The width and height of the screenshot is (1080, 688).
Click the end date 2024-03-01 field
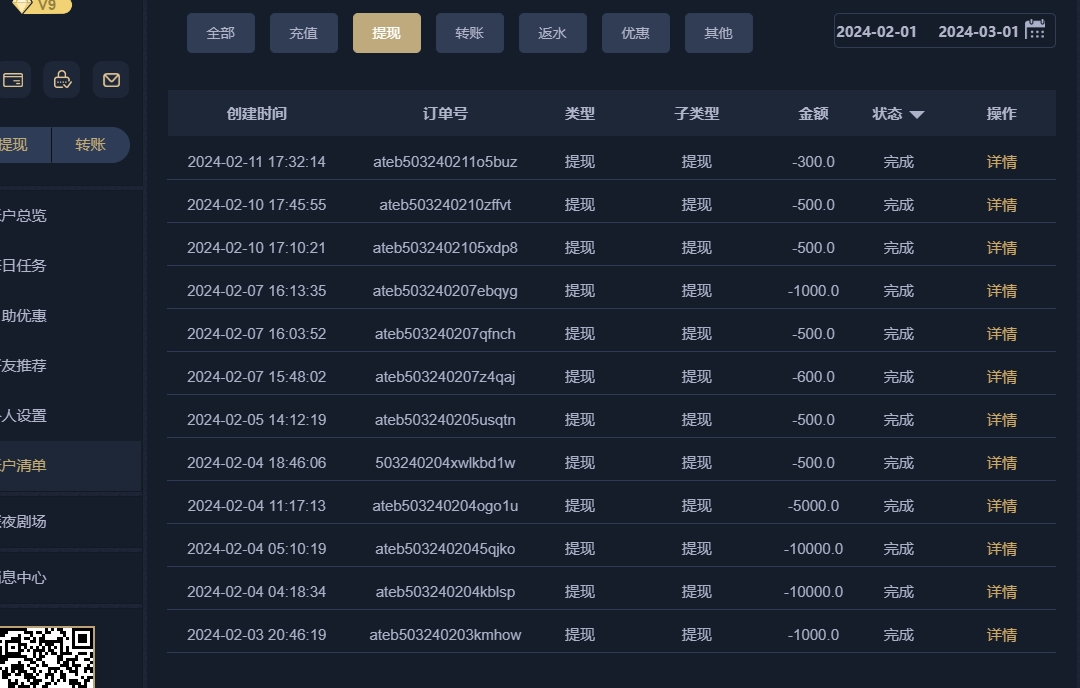(977, 31)
